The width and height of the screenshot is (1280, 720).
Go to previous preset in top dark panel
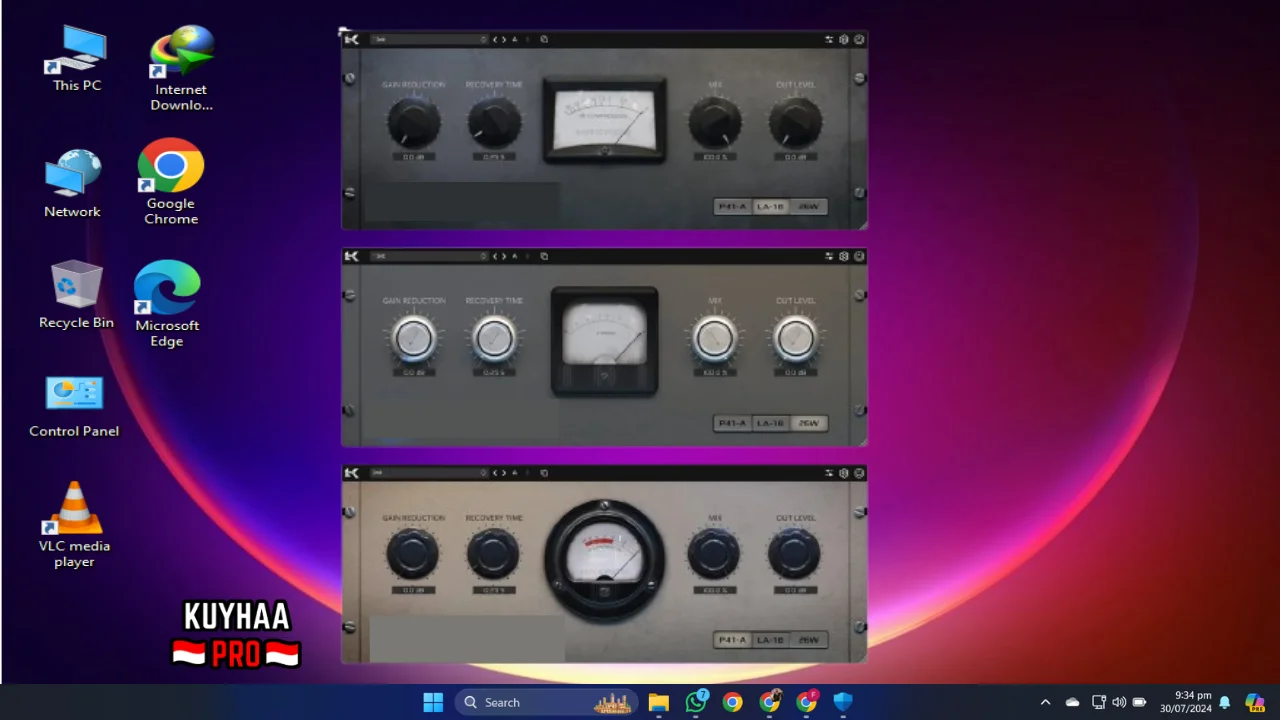tap(495, 39)
